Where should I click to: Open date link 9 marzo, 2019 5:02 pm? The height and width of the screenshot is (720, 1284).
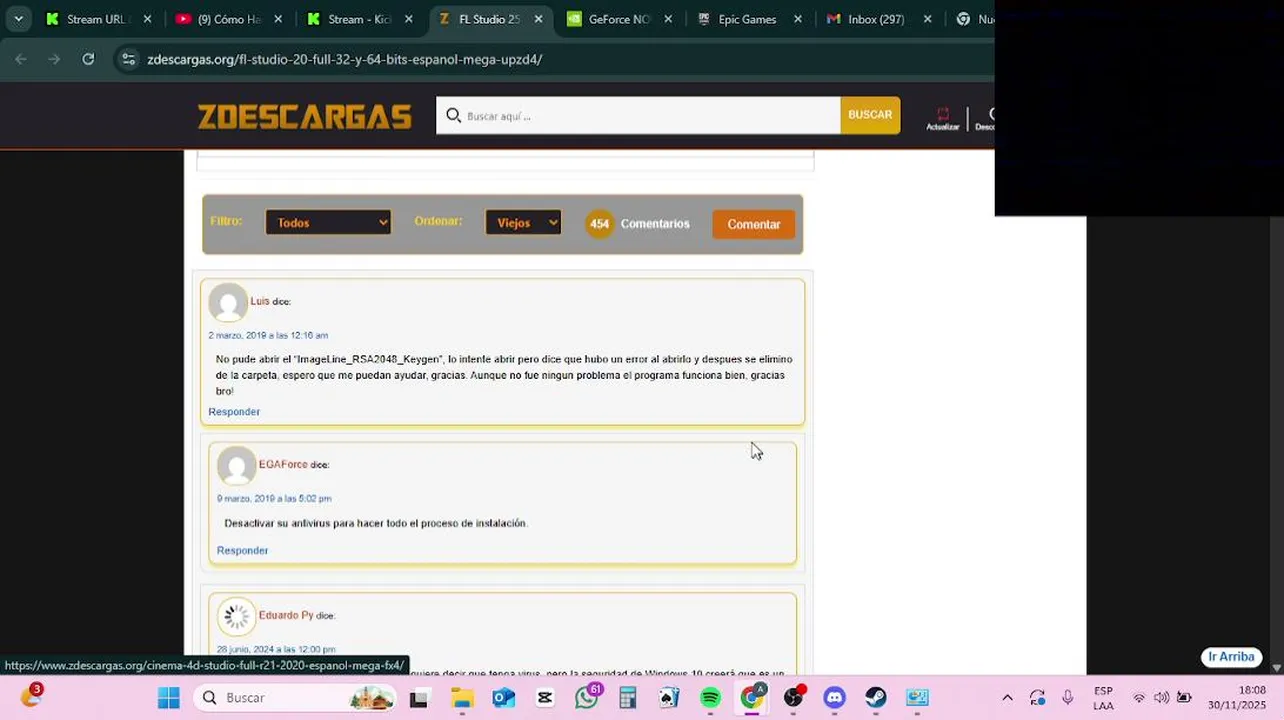tap(274, 498)
